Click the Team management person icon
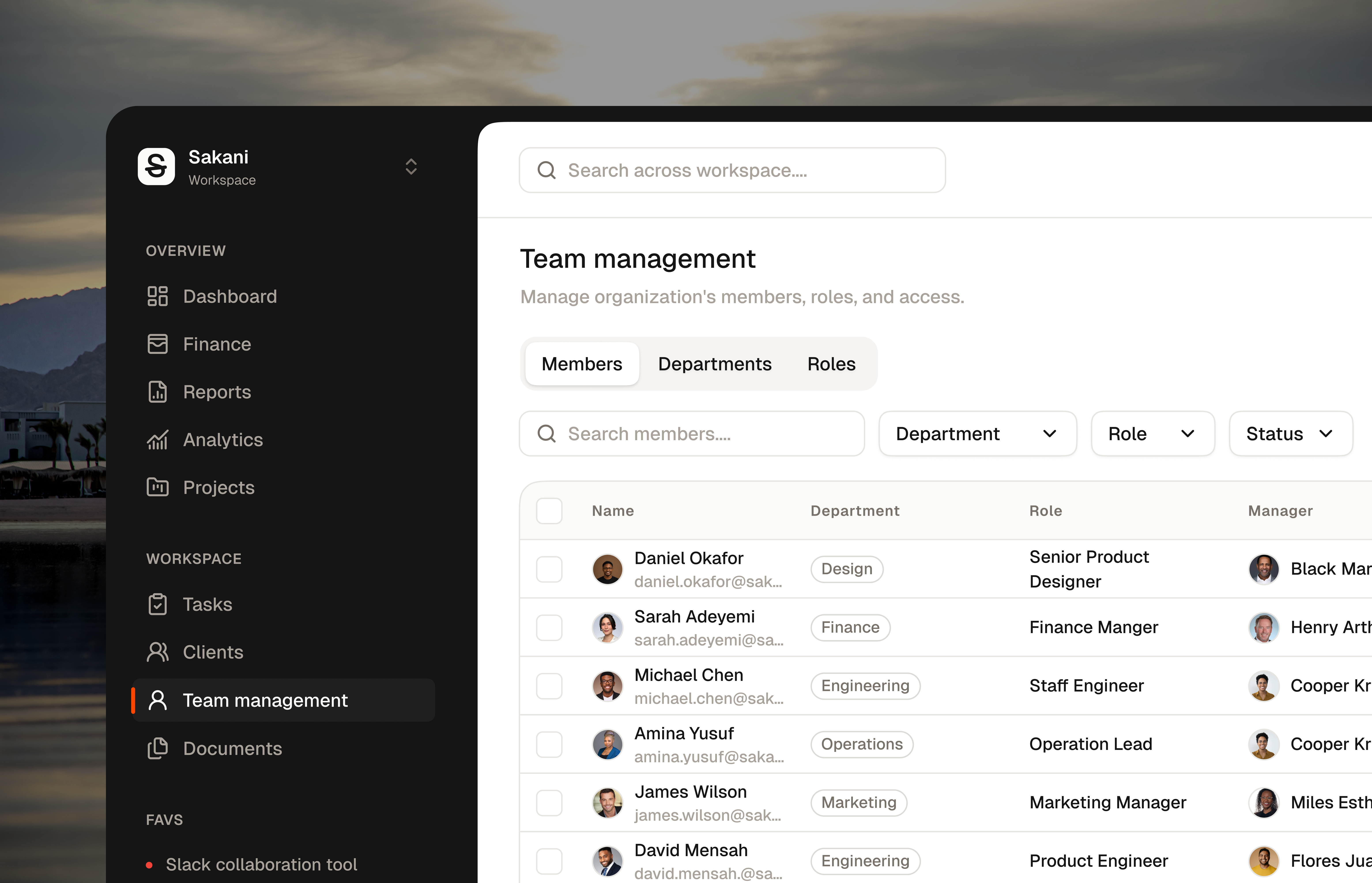 pyautogui.click(x=158, y=700)
